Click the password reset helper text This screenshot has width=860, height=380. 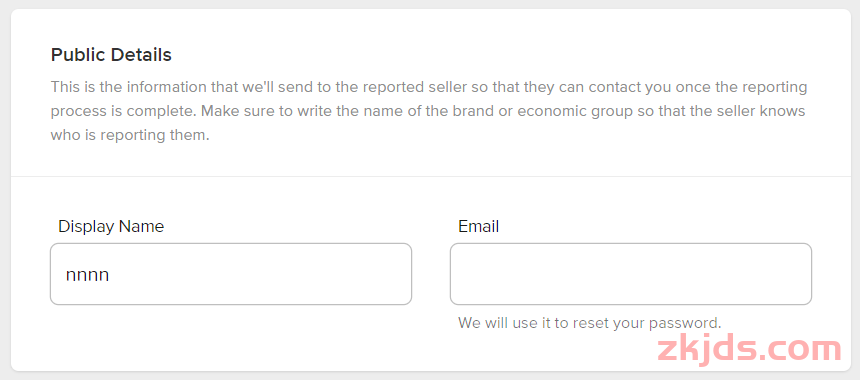(x=590, y=322)
